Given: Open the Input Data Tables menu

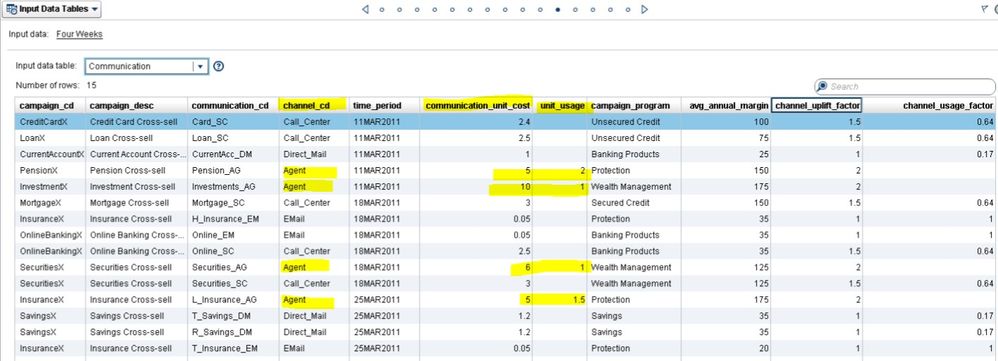Looking at the screenshot, I should (51, 9).
